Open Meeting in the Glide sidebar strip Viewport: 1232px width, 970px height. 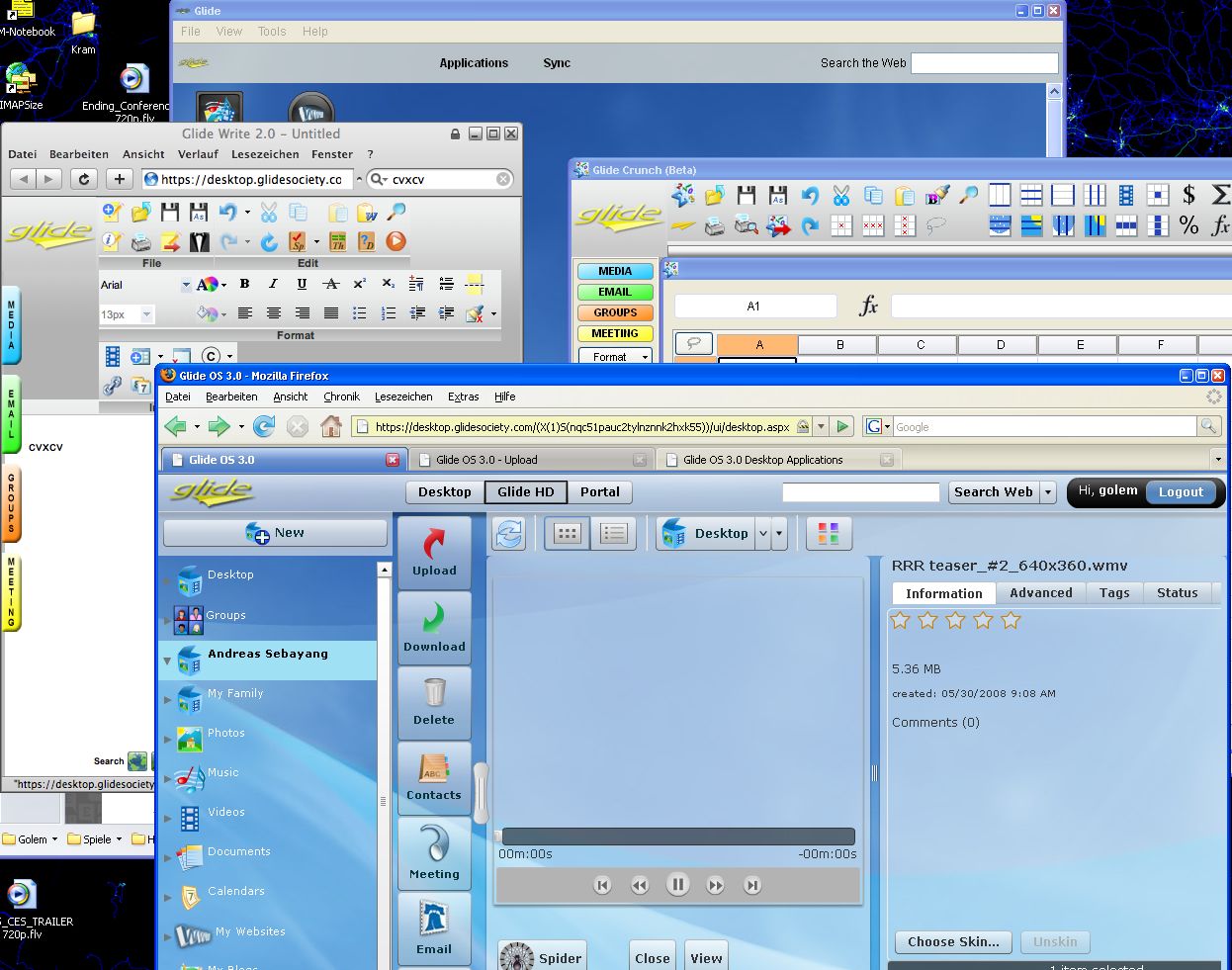[x=434, y=853]
